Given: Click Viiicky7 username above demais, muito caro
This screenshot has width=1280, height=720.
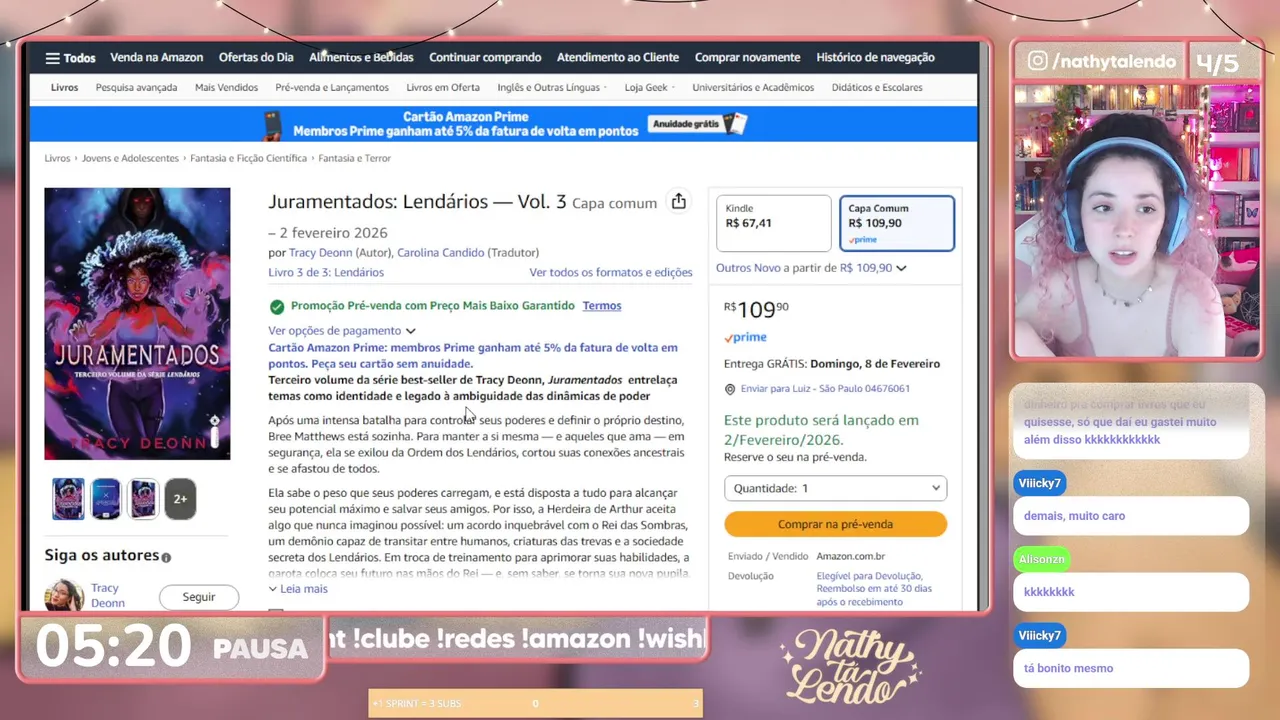Looking at the screenshot, I should [1039, 483].
